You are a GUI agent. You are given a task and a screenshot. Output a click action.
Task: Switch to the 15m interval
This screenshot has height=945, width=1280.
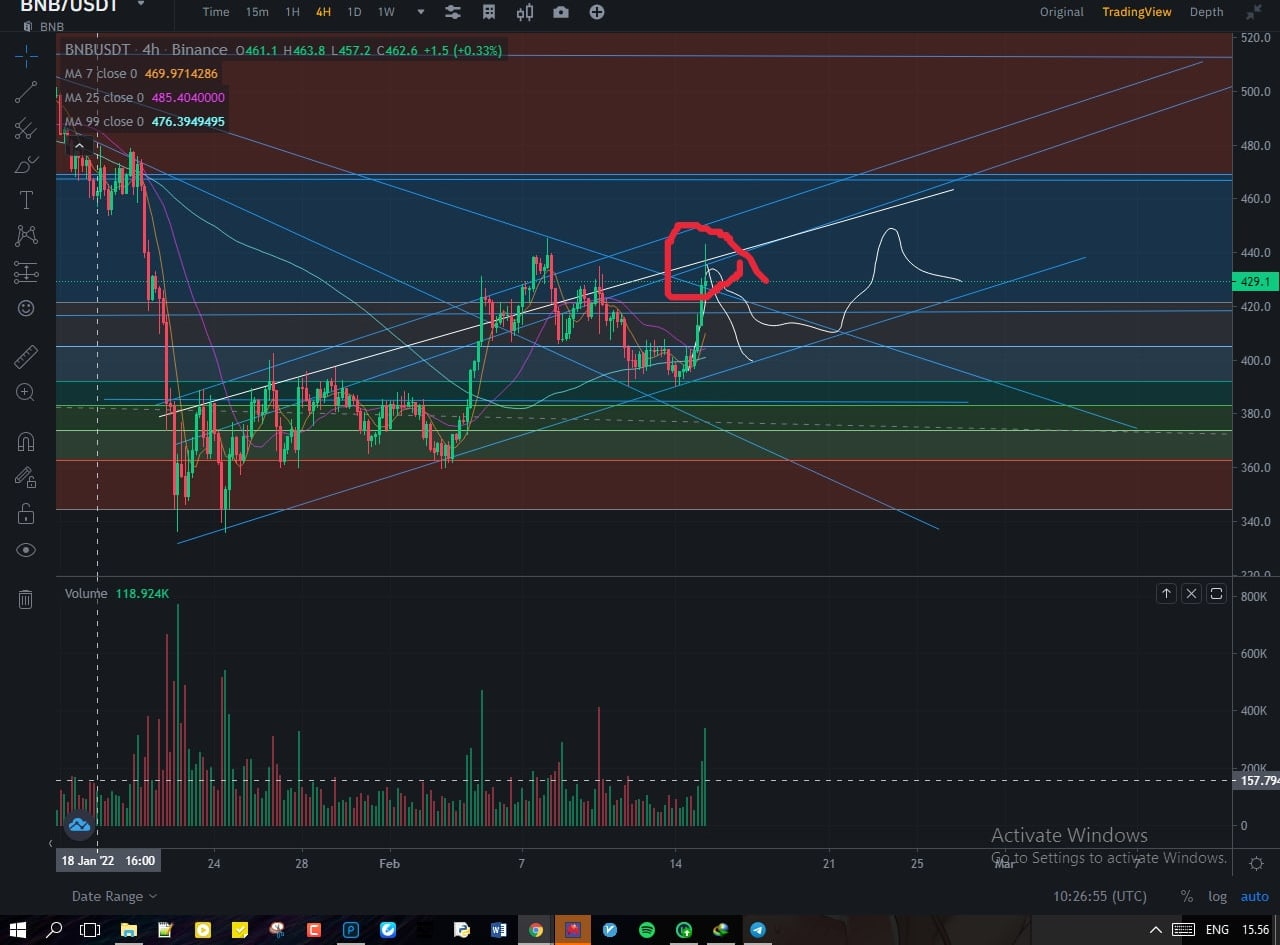click(257, 12)
